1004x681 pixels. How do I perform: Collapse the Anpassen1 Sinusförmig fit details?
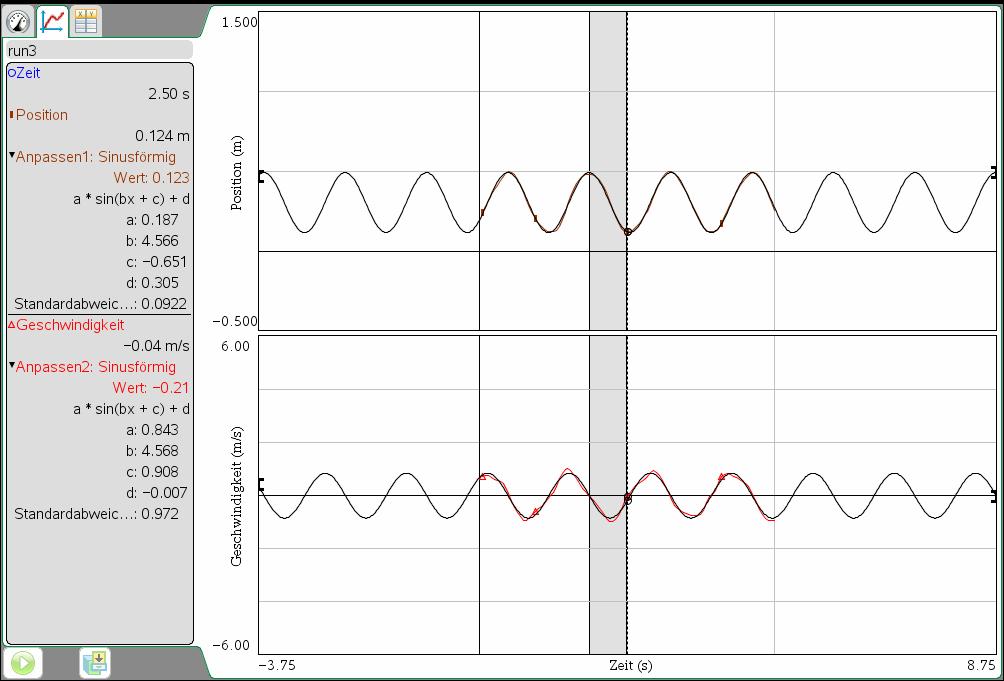(x=12, y=157)
